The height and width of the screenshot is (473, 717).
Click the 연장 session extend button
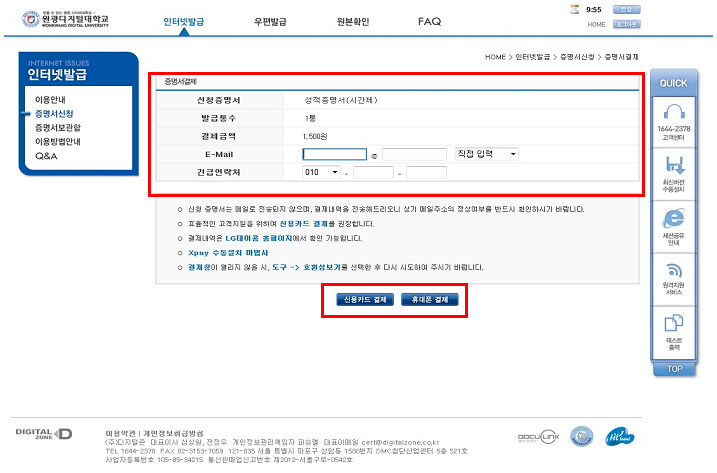[x=626, y=10]
